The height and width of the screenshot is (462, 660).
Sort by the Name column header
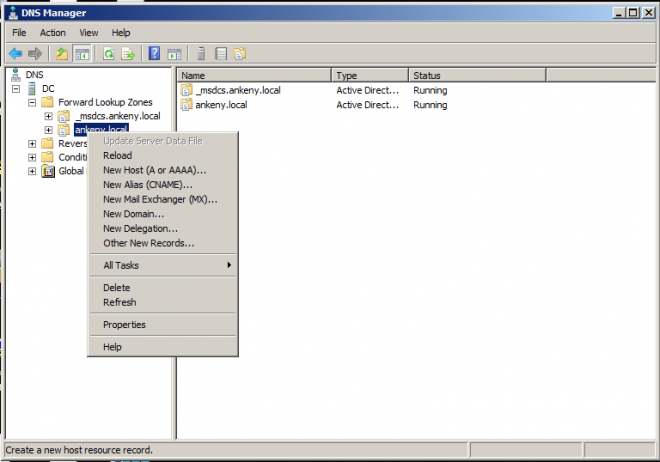[x=254, y=76]
